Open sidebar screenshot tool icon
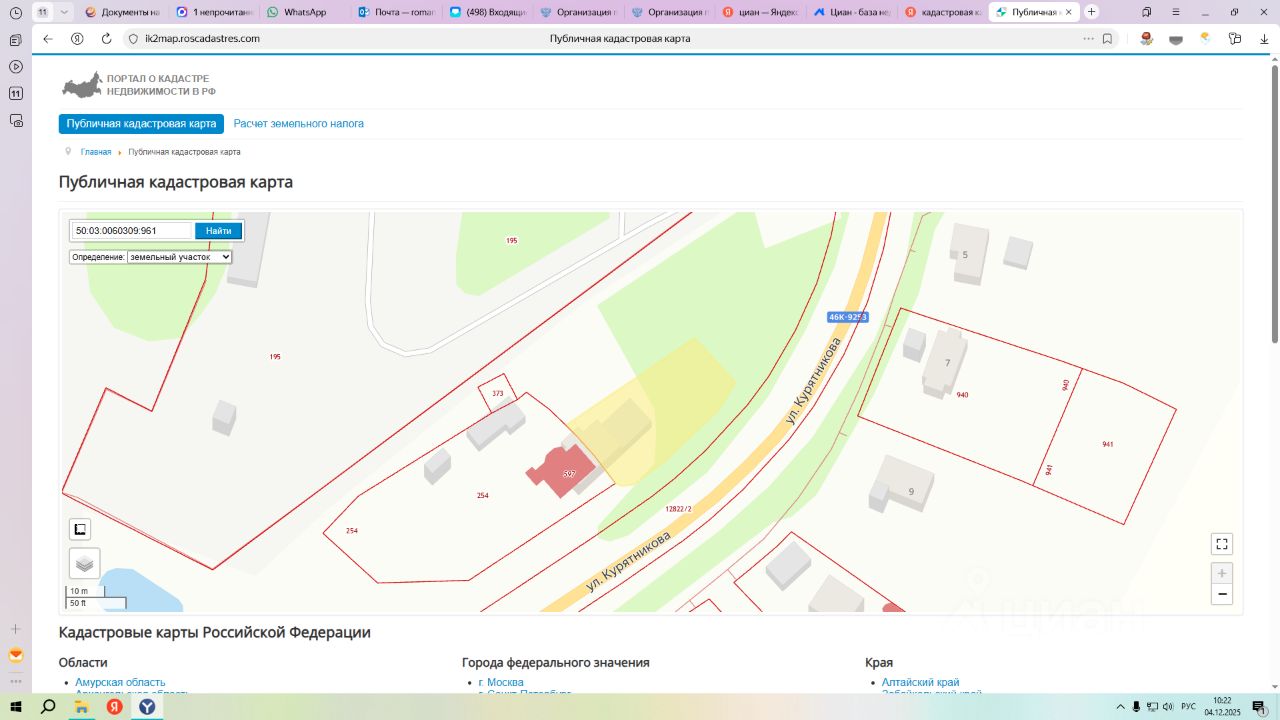Viewport: 1280px width, 720px height. point(15,120)
